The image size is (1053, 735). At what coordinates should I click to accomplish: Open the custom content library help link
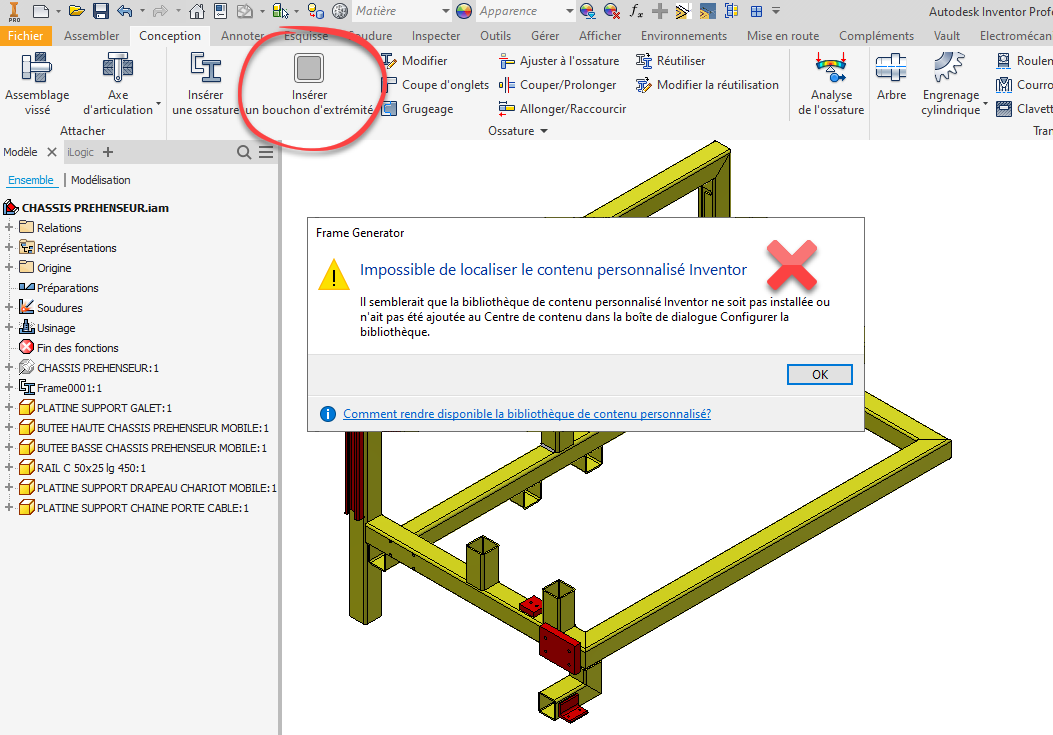tap(526, 414)
